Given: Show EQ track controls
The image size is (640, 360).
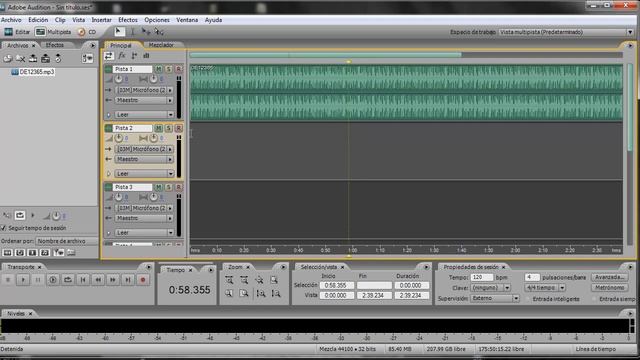Looking at the screenshot, I should point(146,56).
